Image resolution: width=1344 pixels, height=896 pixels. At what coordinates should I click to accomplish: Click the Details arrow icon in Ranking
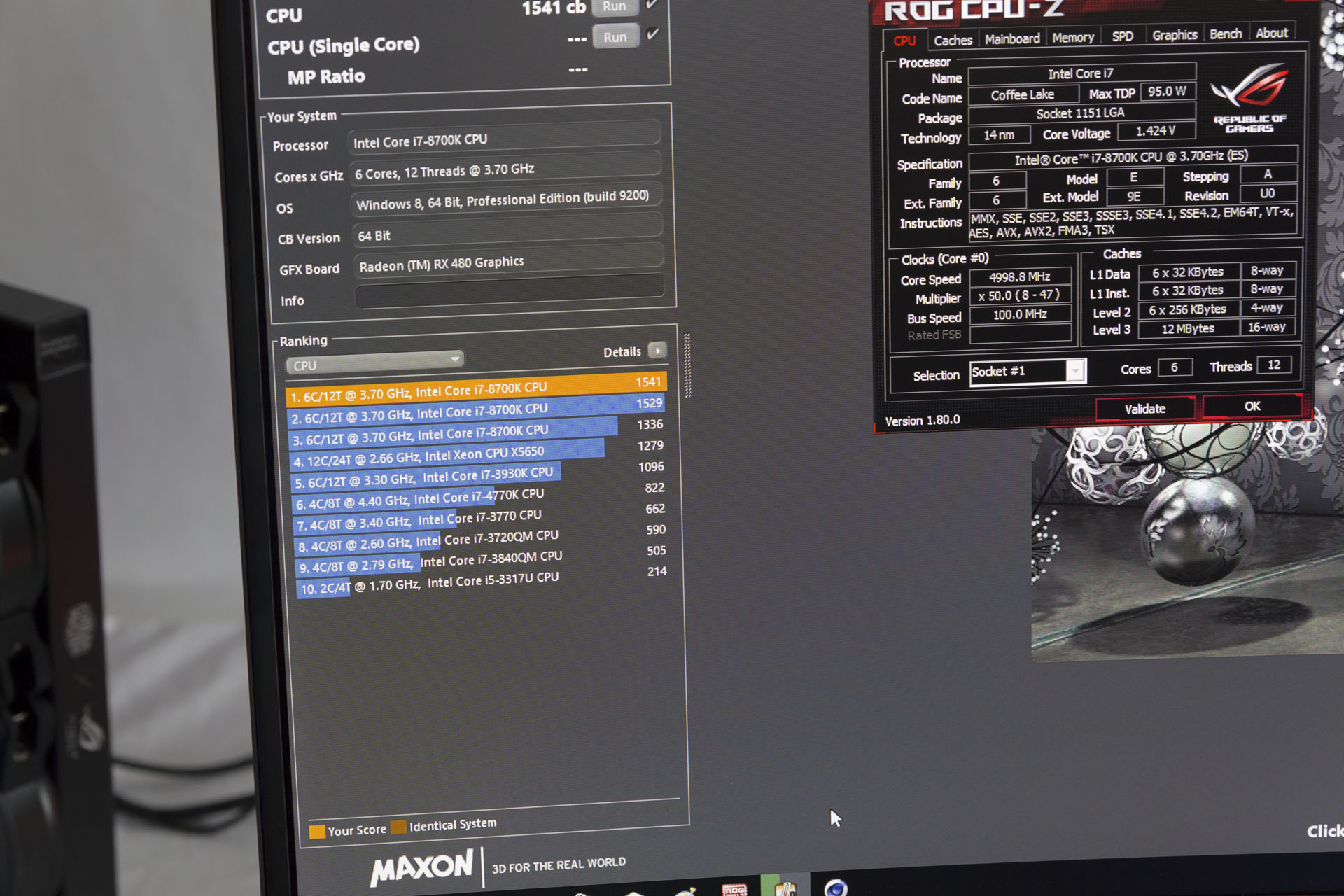click(657, 350)
